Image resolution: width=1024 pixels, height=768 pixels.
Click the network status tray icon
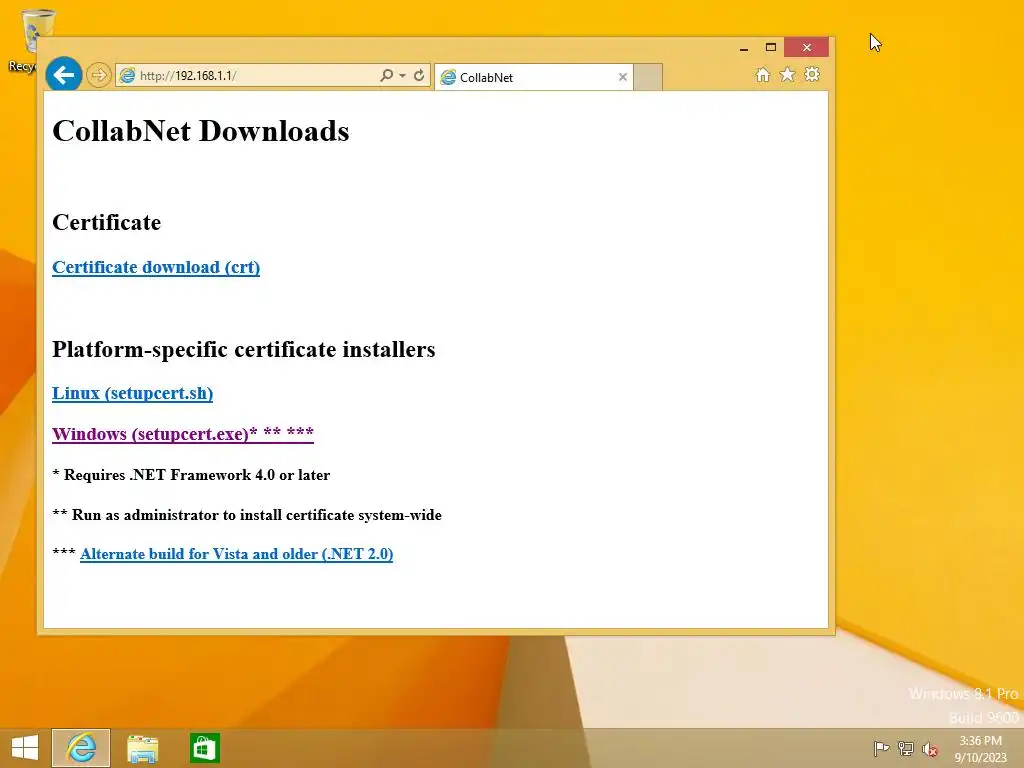[x=905, y=748]
